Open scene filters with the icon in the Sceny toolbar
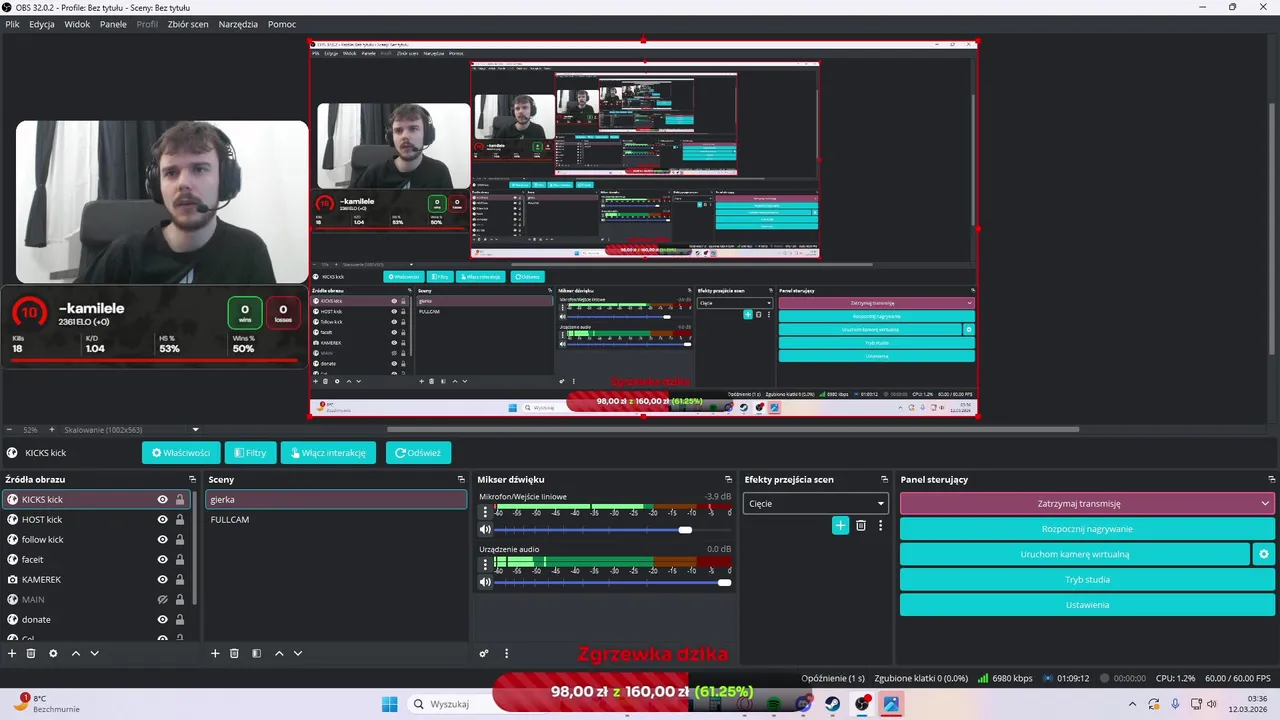Image resolution: width=1280 pixels, height=720 pixels. pyautogui.click(x=256, y=653)
